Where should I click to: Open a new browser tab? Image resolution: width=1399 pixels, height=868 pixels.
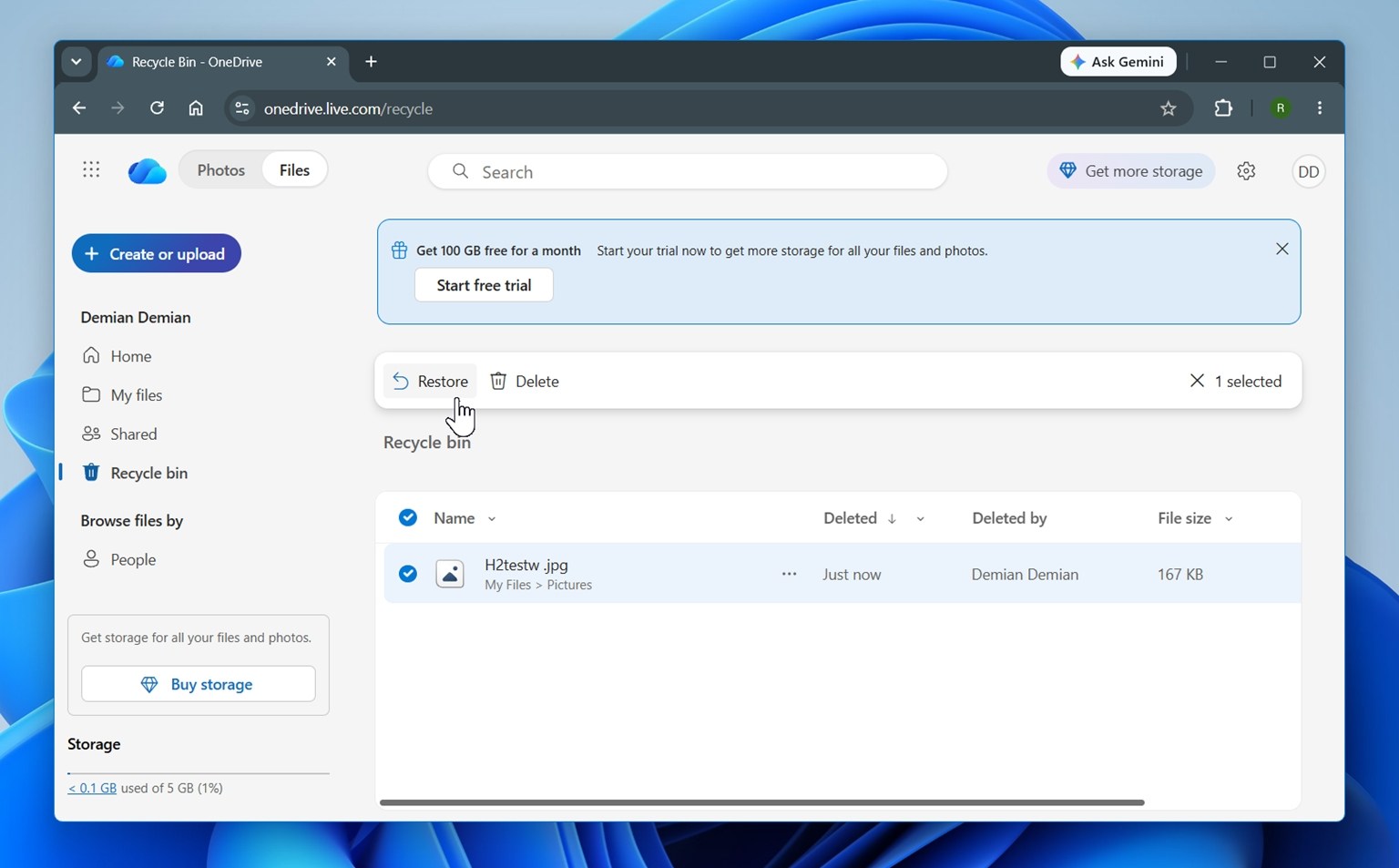(371, 62)
